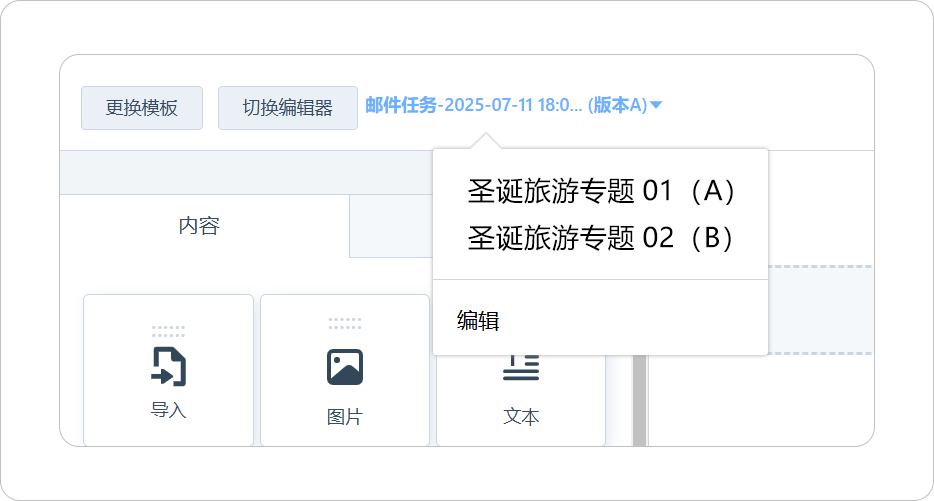Click drag handle dots on 导入 card
The height and width of the screenshot is (501, 934).
click(169, 331)
